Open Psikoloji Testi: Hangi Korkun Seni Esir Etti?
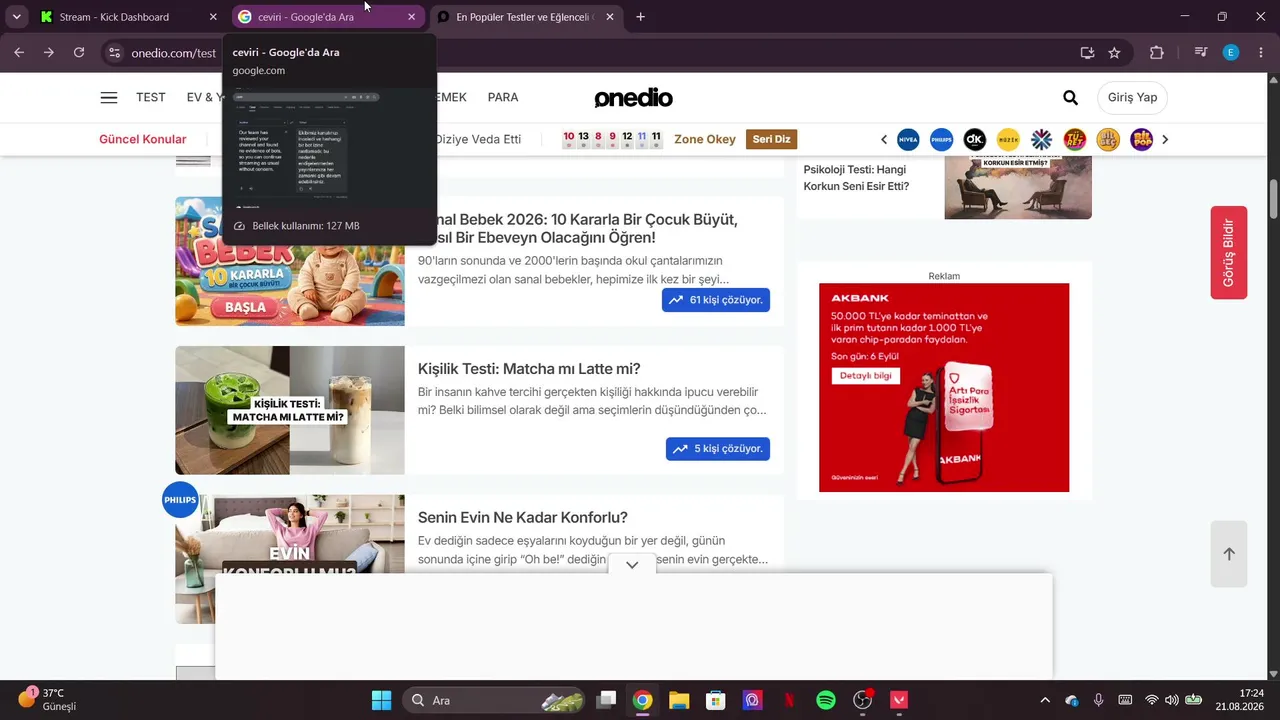The height and width of the screenshot is (720, 1280). (856, 178)
